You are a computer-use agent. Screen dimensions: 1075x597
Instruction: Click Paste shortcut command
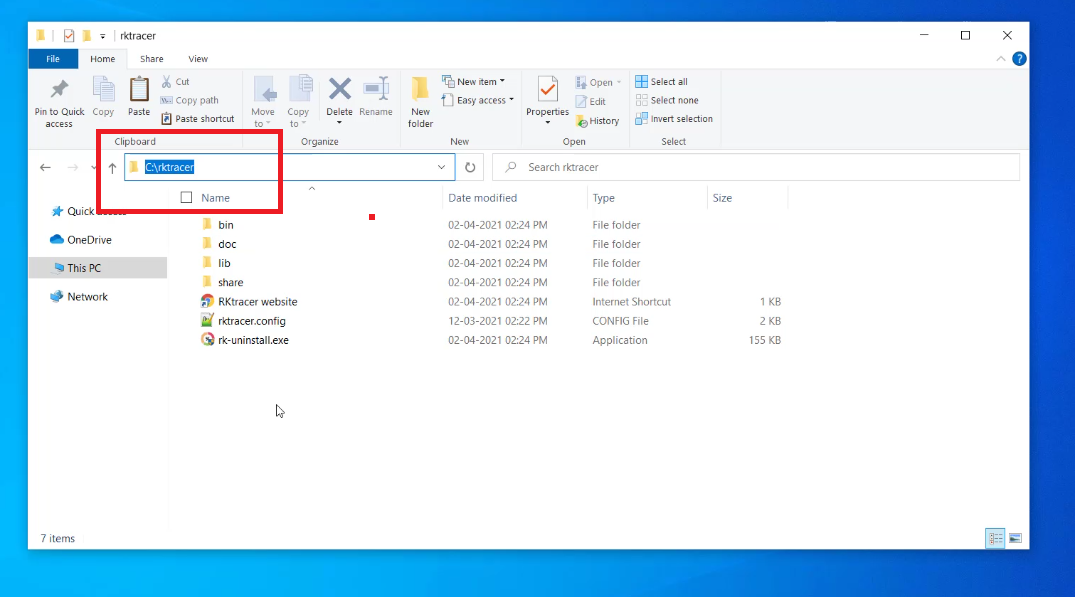[197, 119]
